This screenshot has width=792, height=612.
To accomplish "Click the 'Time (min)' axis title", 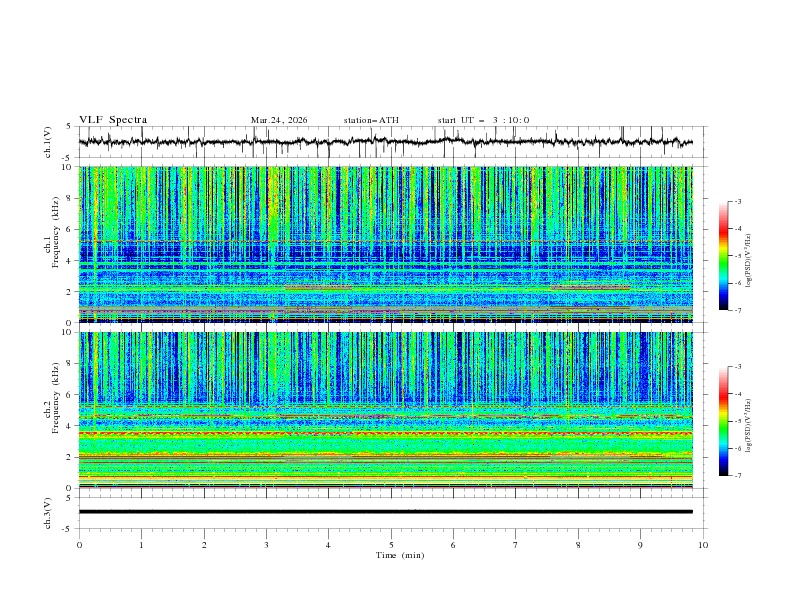I will click(400, 555).
